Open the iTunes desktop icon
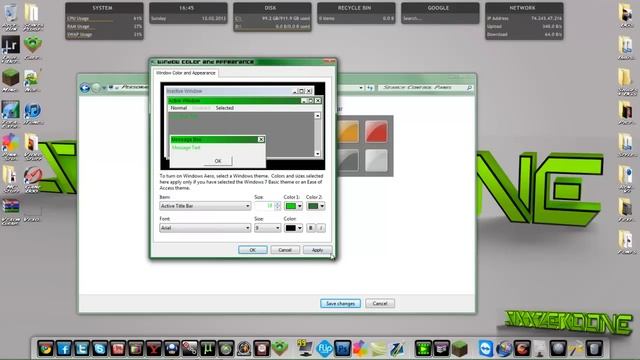Image resolution: width=640 pixels, height=360 pixels. coord(33,111)
